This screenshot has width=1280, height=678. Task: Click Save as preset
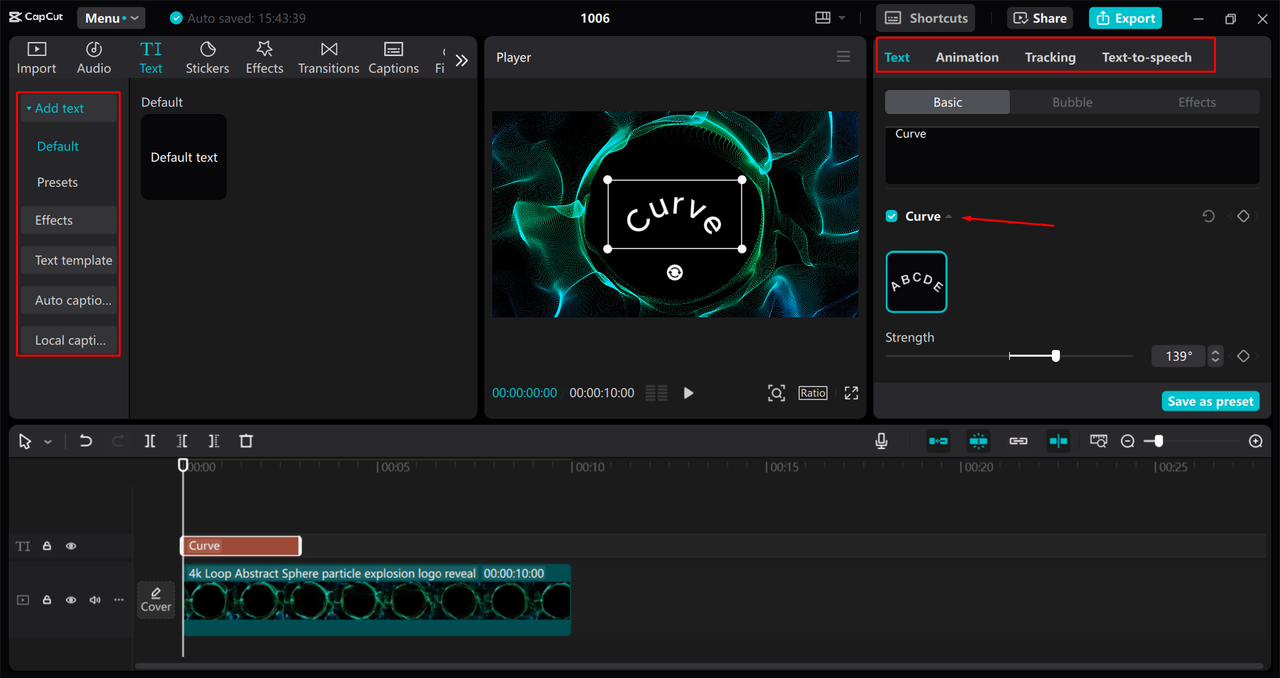coord(1211,401)
